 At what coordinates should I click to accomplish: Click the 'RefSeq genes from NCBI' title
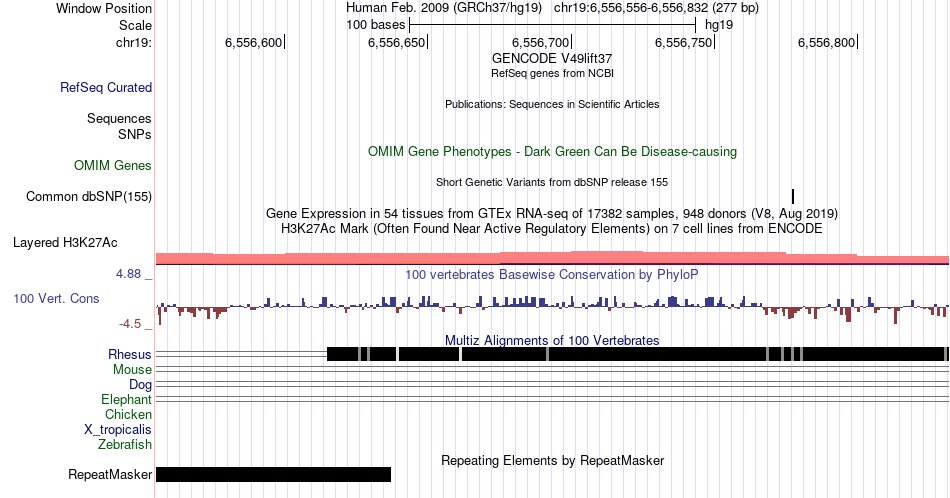[552, 73]
